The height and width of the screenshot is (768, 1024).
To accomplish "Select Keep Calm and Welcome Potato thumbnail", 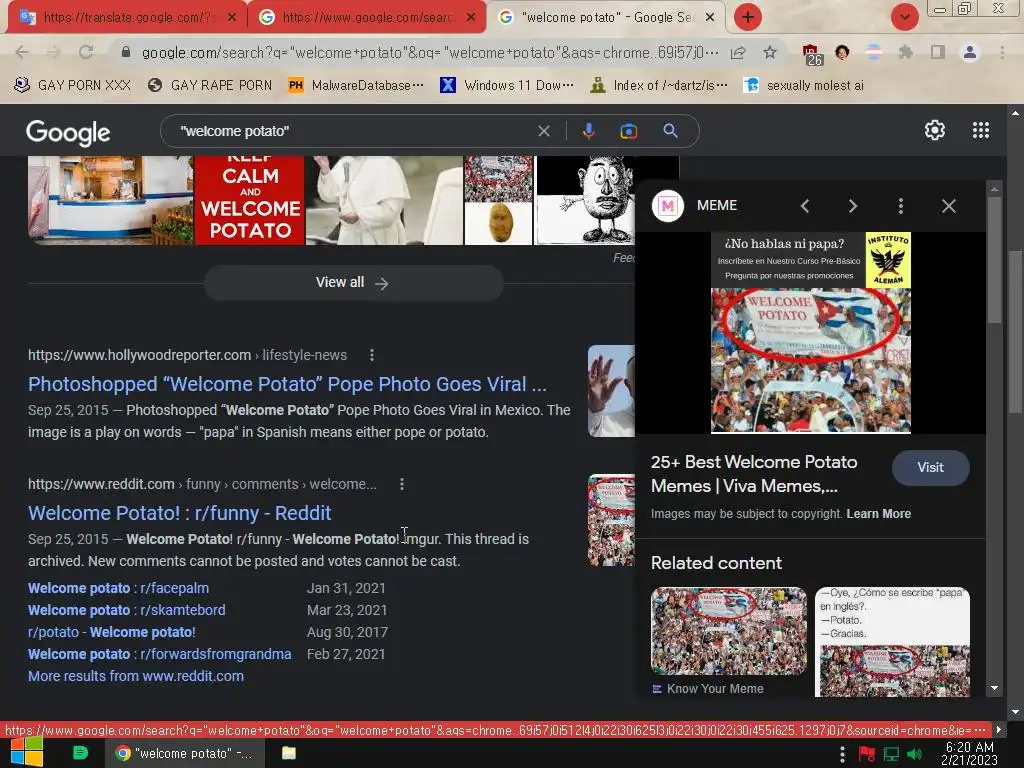I will pyautogui.click(x=249, y=200).
